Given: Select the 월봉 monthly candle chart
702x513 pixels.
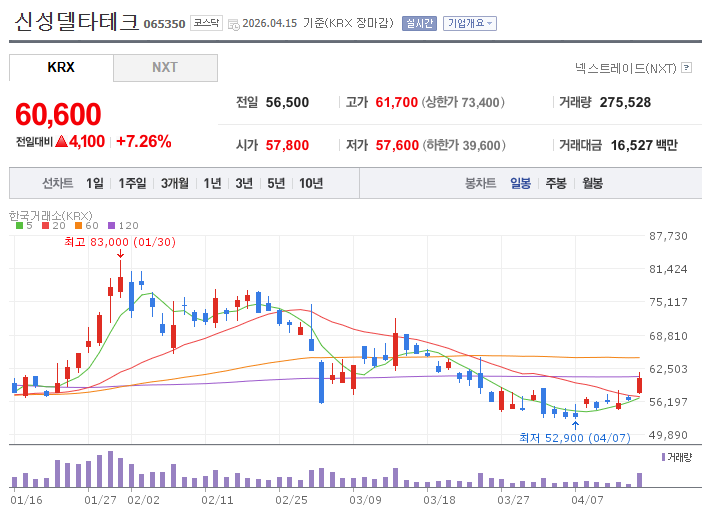Looking at the screenshot, I should pyautogui.click(x=592, y=183).
